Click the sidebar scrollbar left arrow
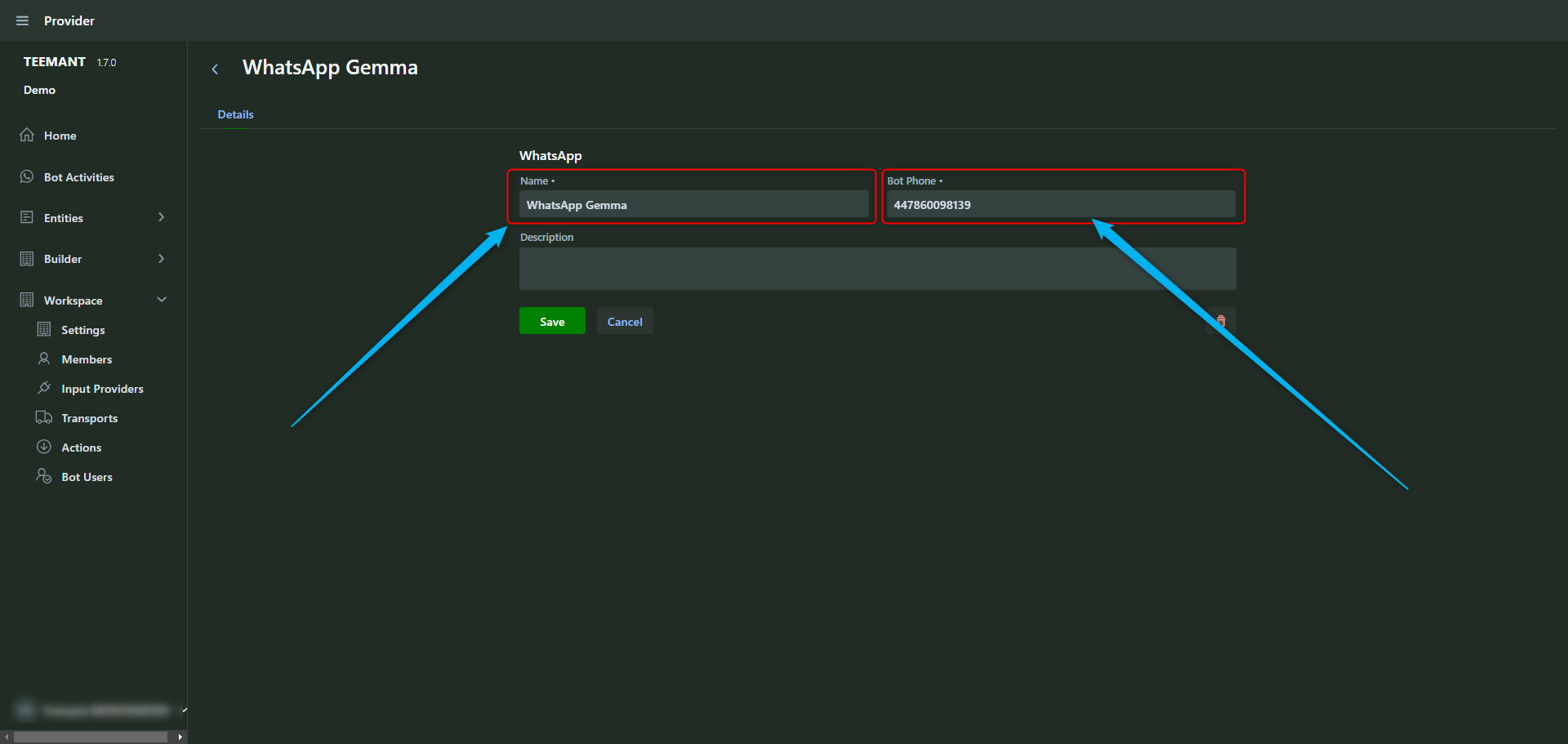The image size is (1568, 744). tap(7, 737)
